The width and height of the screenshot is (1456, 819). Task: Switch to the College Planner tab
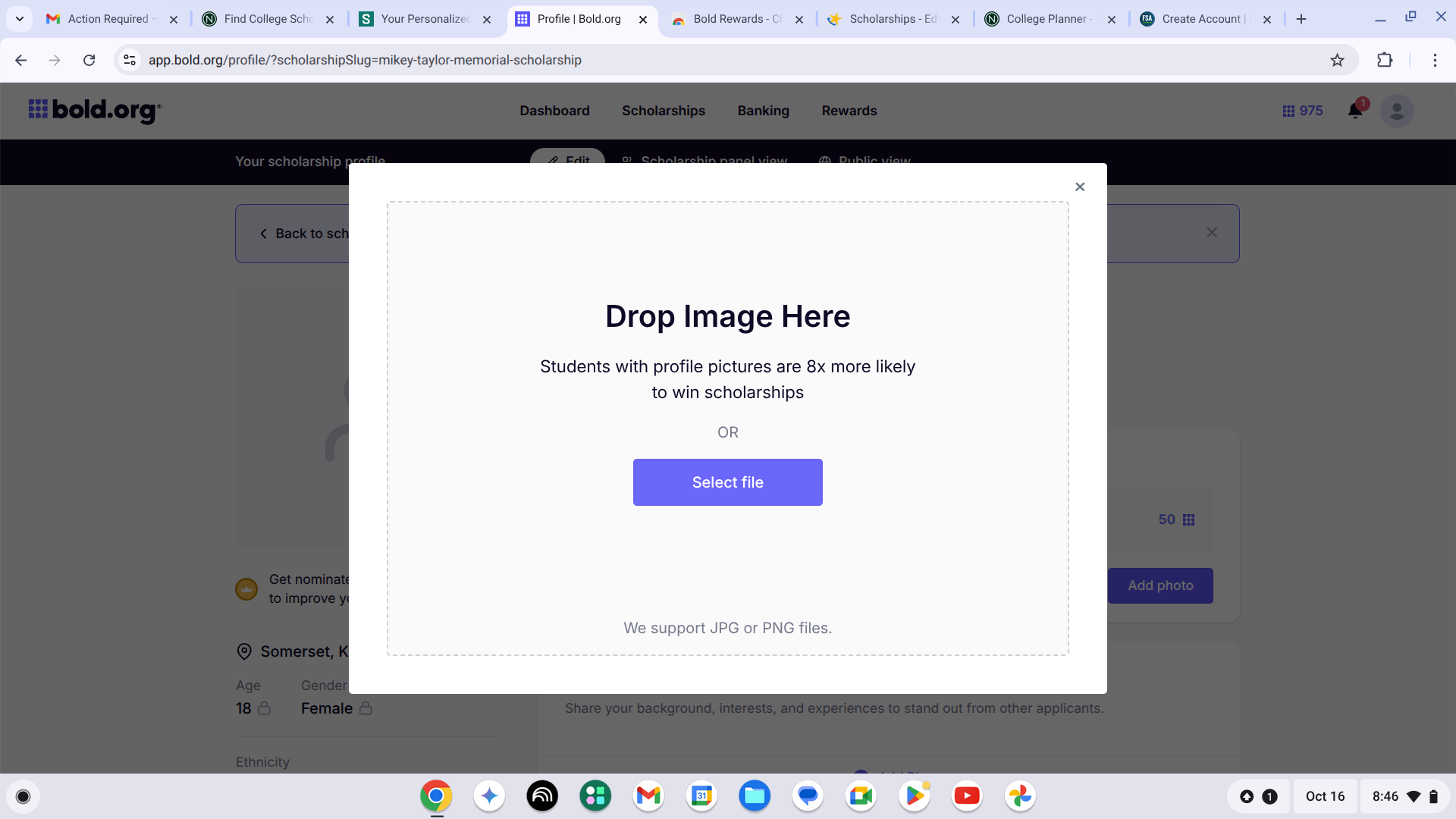[x=1046, y=19]
